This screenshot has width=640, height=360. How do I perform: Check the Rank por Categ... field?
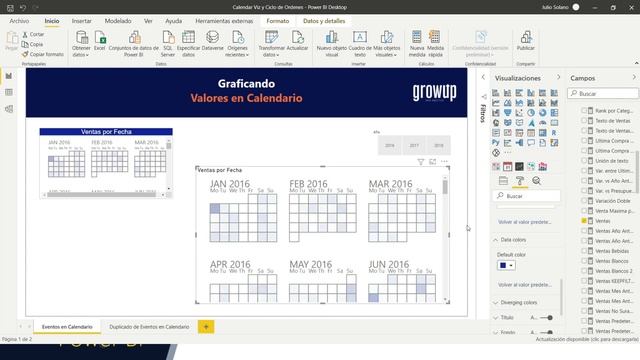[x=584, y=110]
